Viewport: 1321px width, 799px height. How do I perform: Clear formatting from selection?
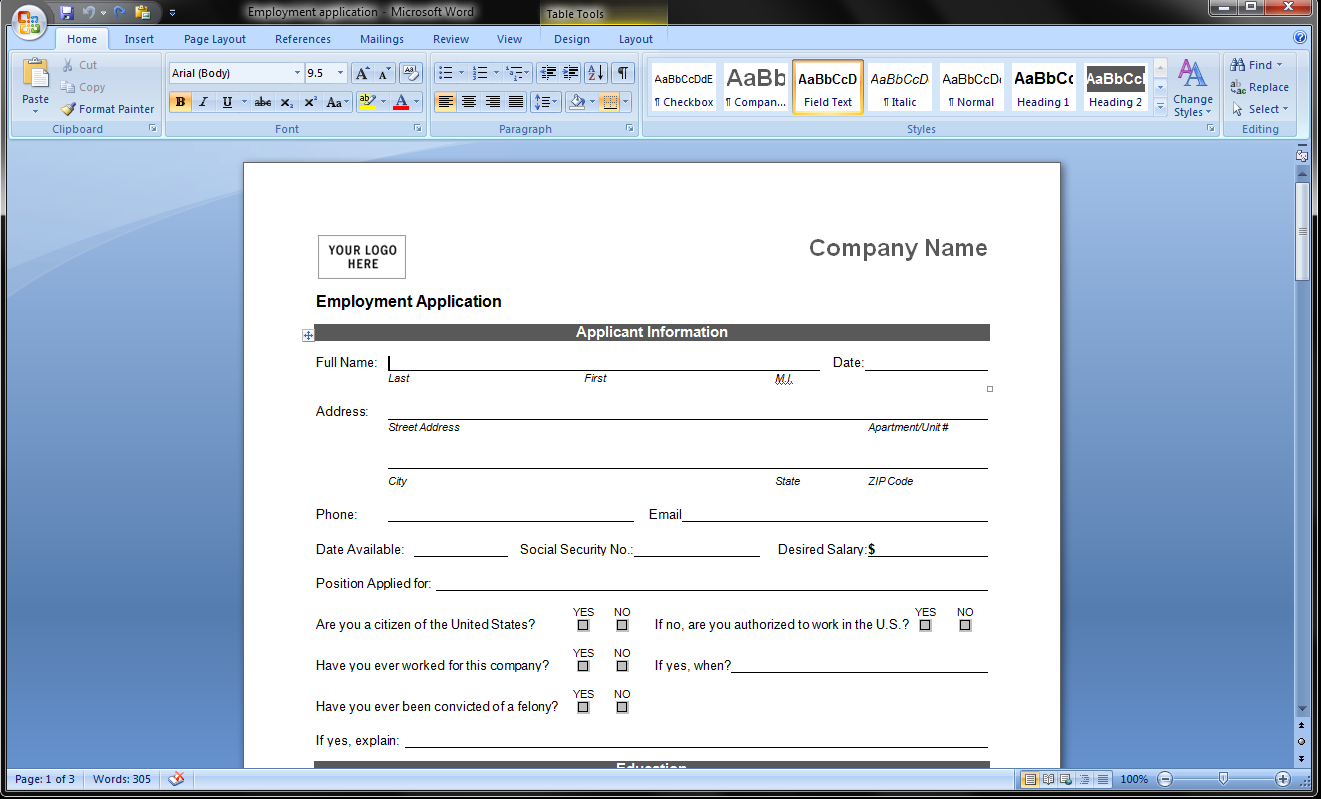click(x=411, y=73)
